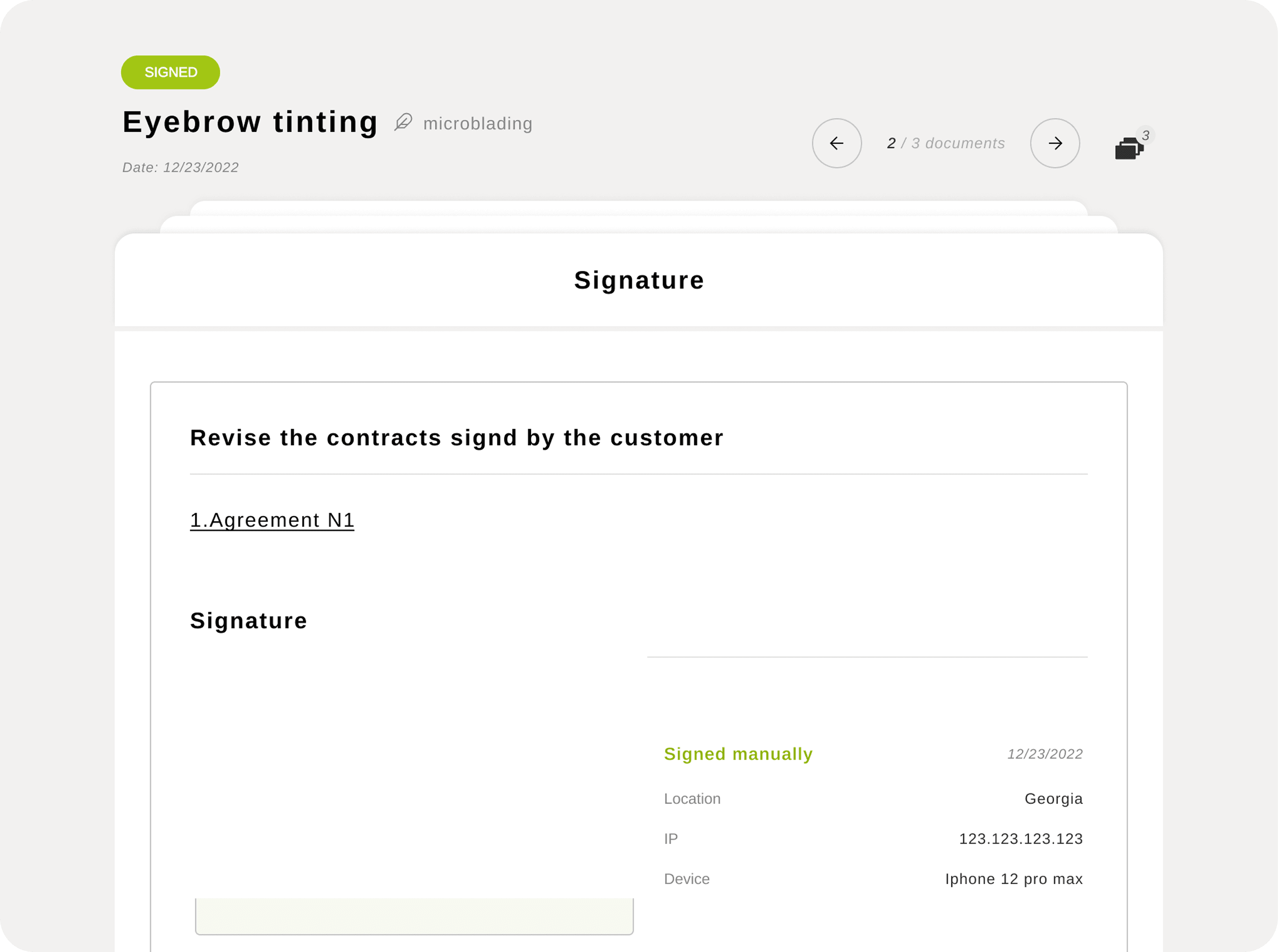Open the stacked documents icon
The height and width of the screenshot is (952, 1278).
1129,148
